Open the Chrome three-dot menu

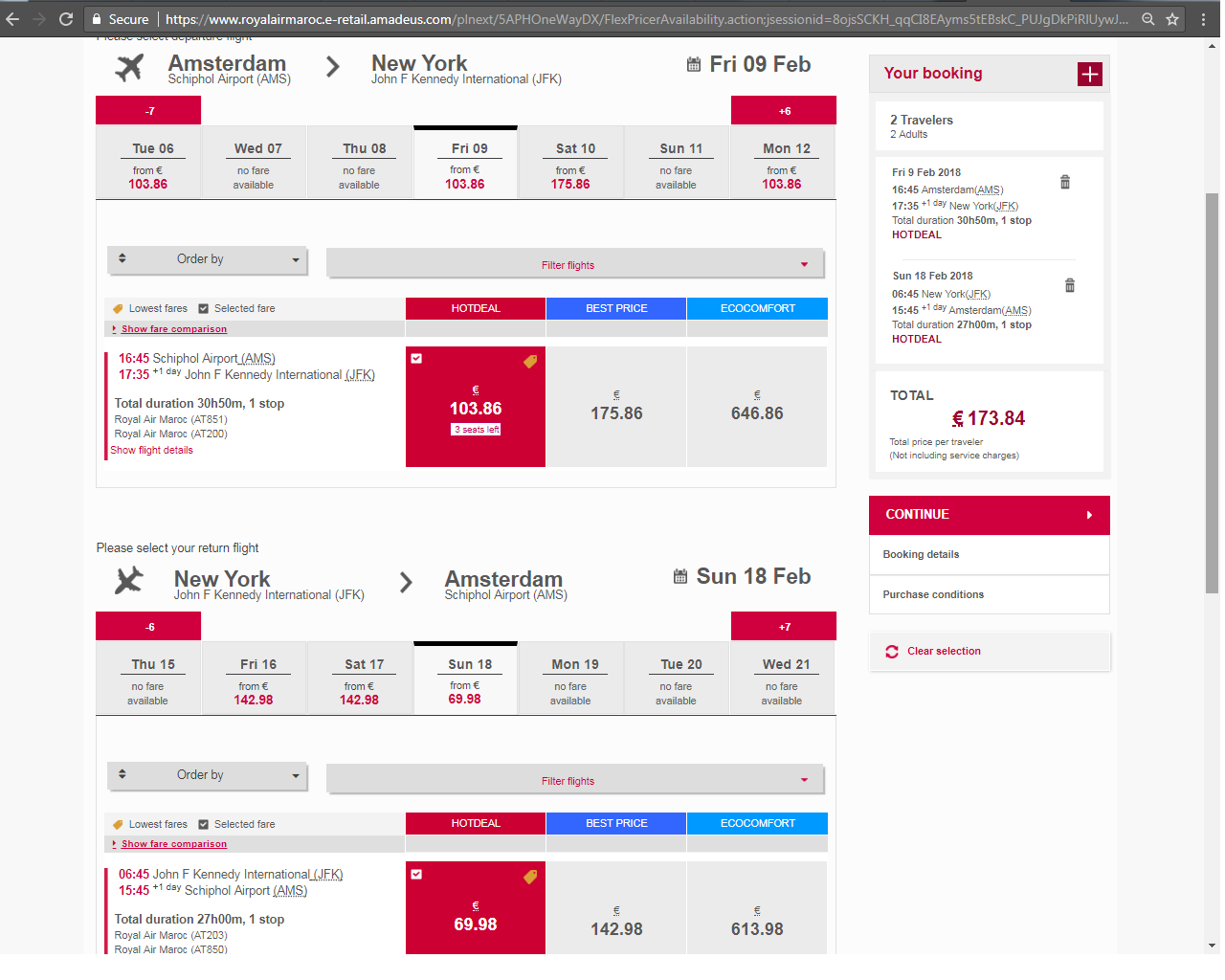(1204, 19)
